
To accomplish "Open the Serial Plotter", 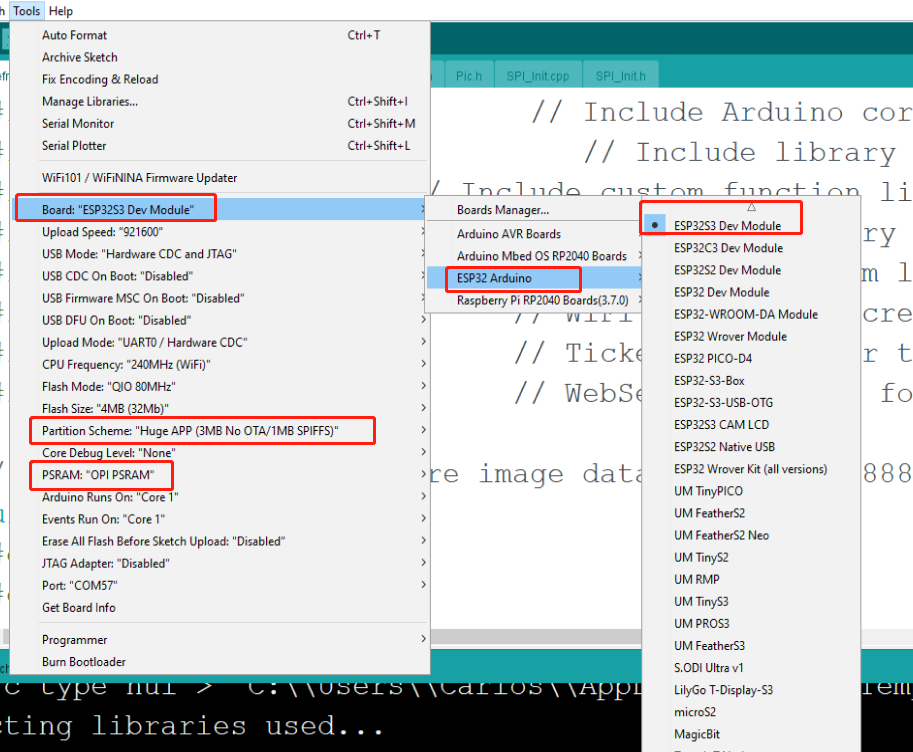I will tap(220, 146).
